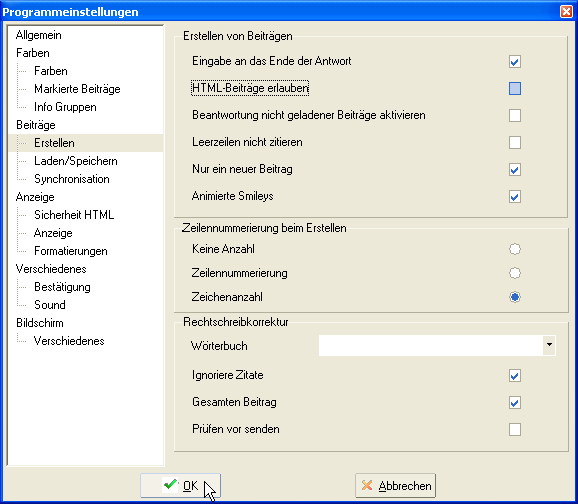Disable Animierte Smileys checkbox
The image size is (578, 504).
pos(515,197)
